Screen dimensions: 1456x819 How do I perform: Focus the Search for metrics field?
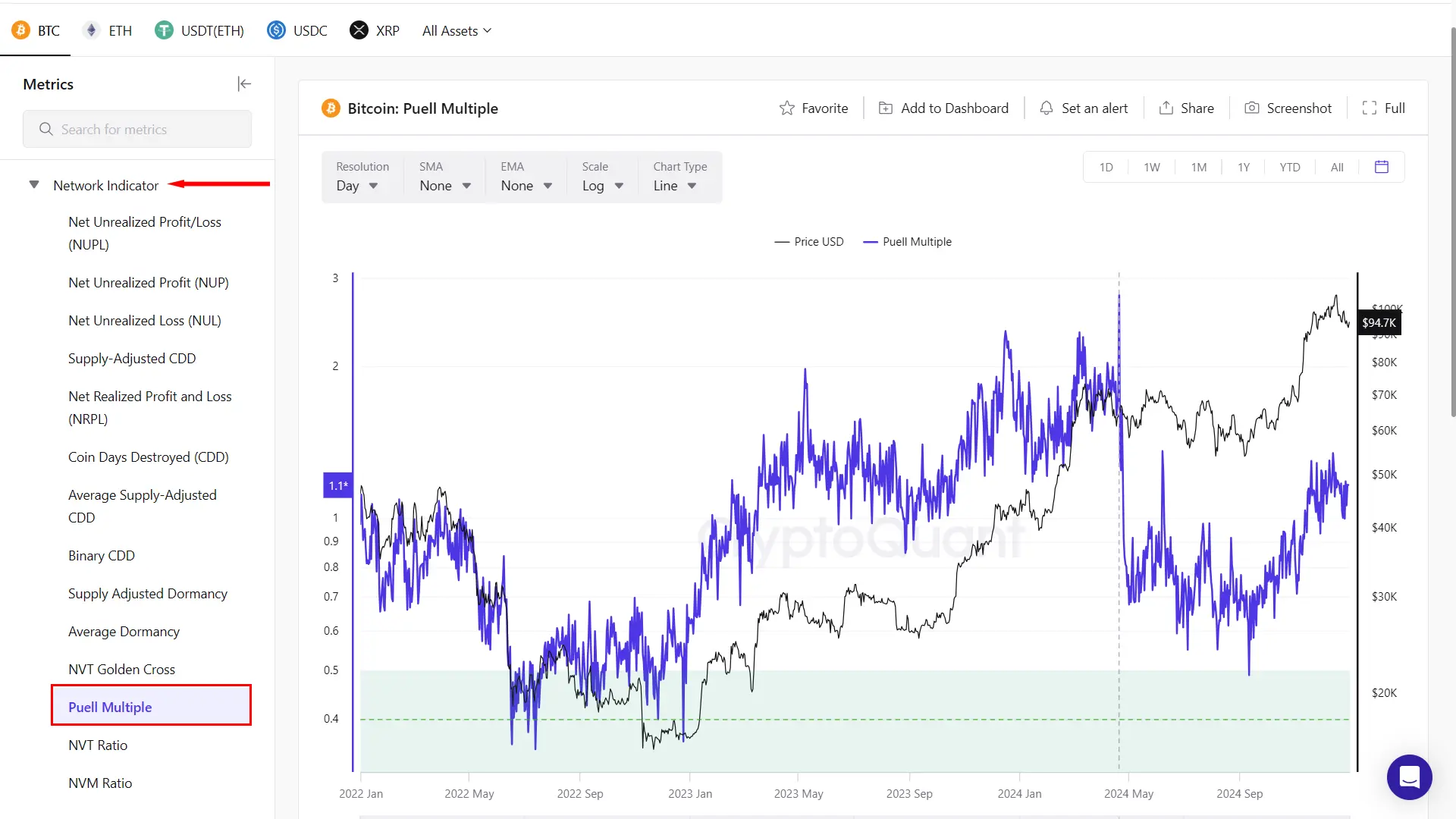pyautogui.click(x=137, y=129)
